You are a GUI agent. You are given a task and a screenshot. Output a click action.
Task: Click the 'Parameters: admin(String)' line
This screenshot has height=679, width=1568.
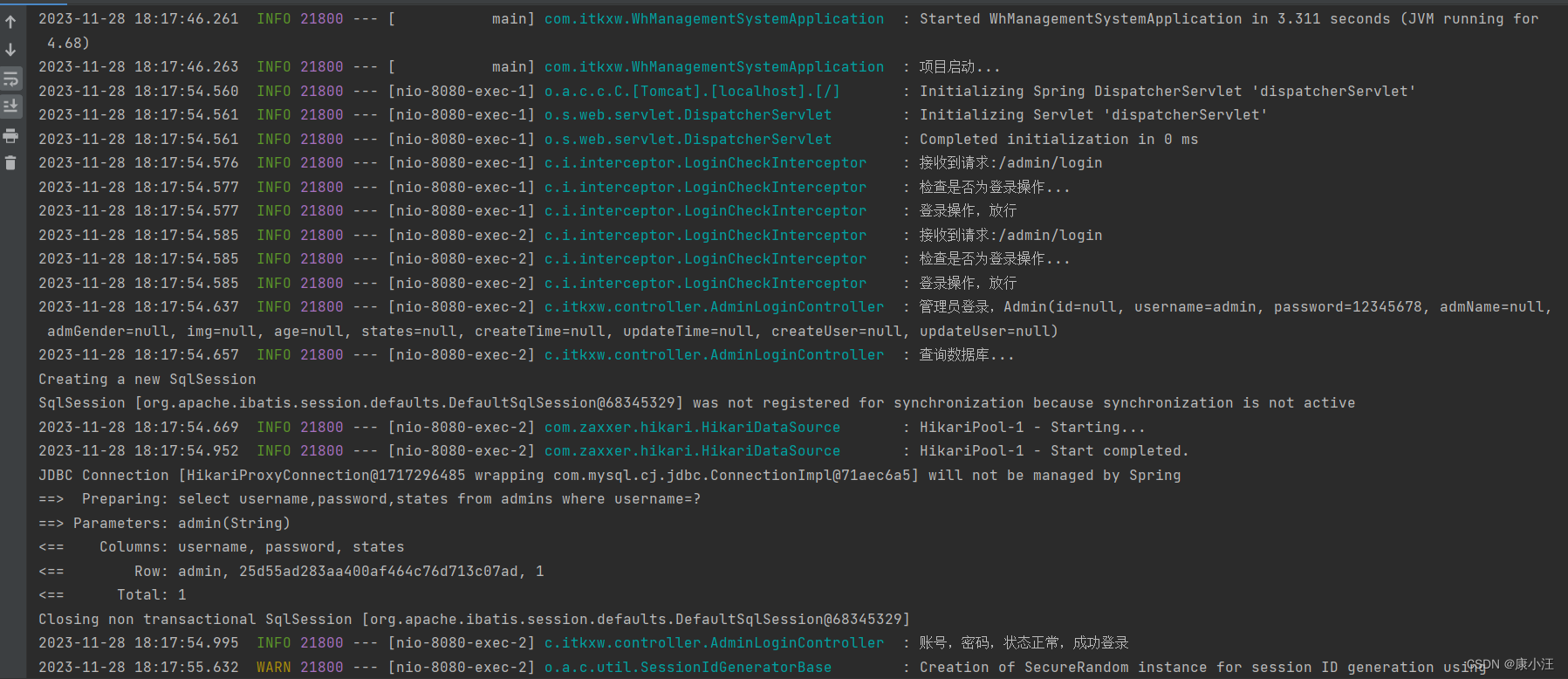pyautogui.click(x=164, y=523)
